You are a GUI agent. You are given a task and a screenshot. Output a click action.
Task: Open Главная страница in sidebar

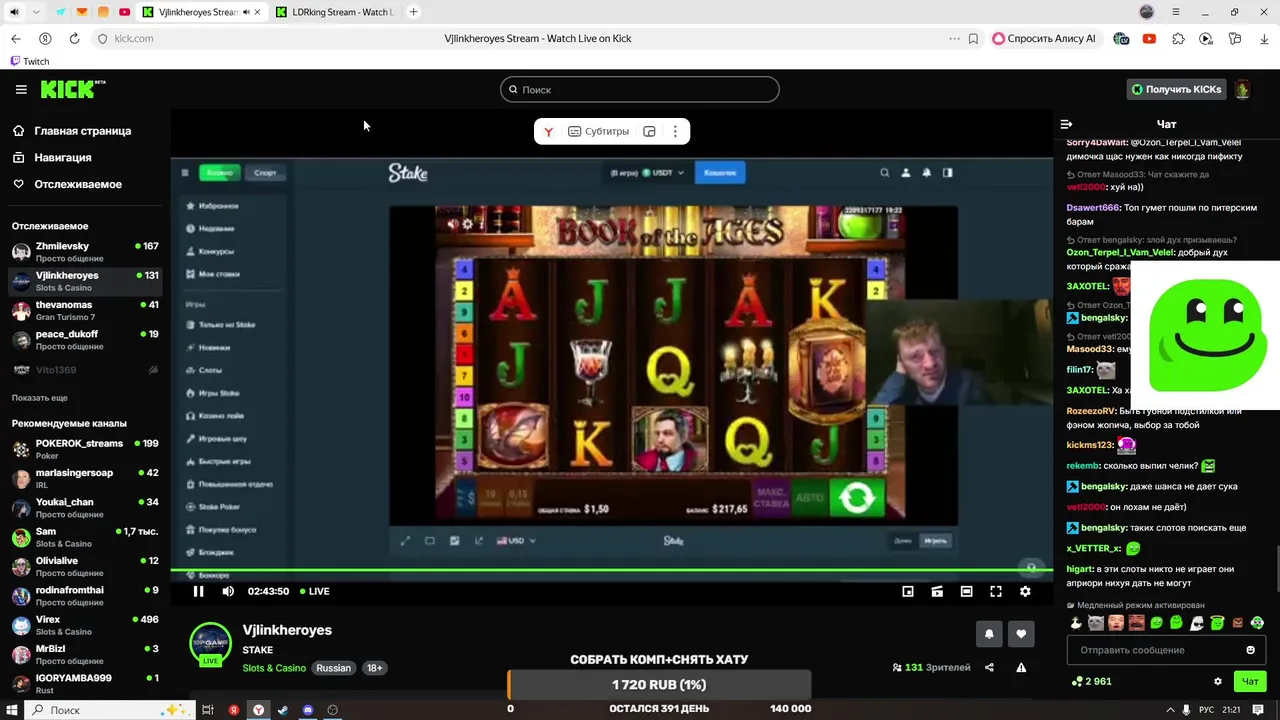coord(82,131)
